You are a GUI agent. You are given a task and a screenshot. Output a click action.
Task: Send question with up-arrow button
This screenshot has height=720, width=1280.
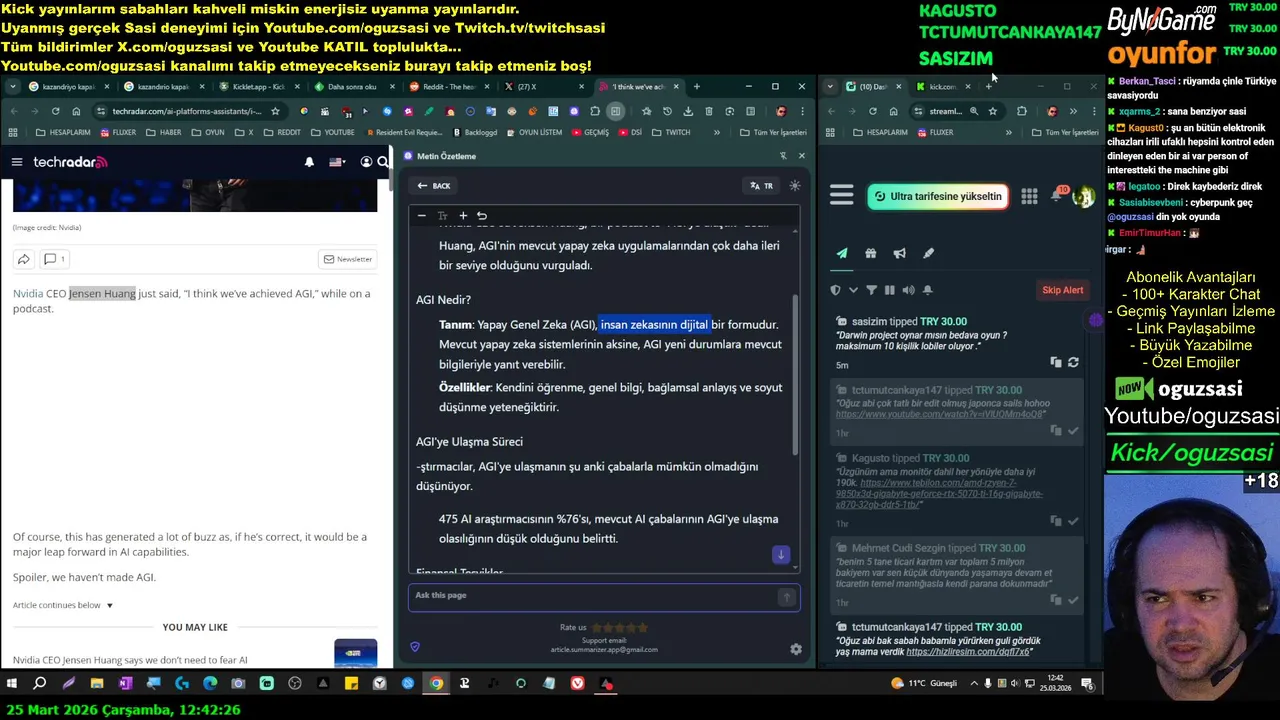[x=787, y=597]
